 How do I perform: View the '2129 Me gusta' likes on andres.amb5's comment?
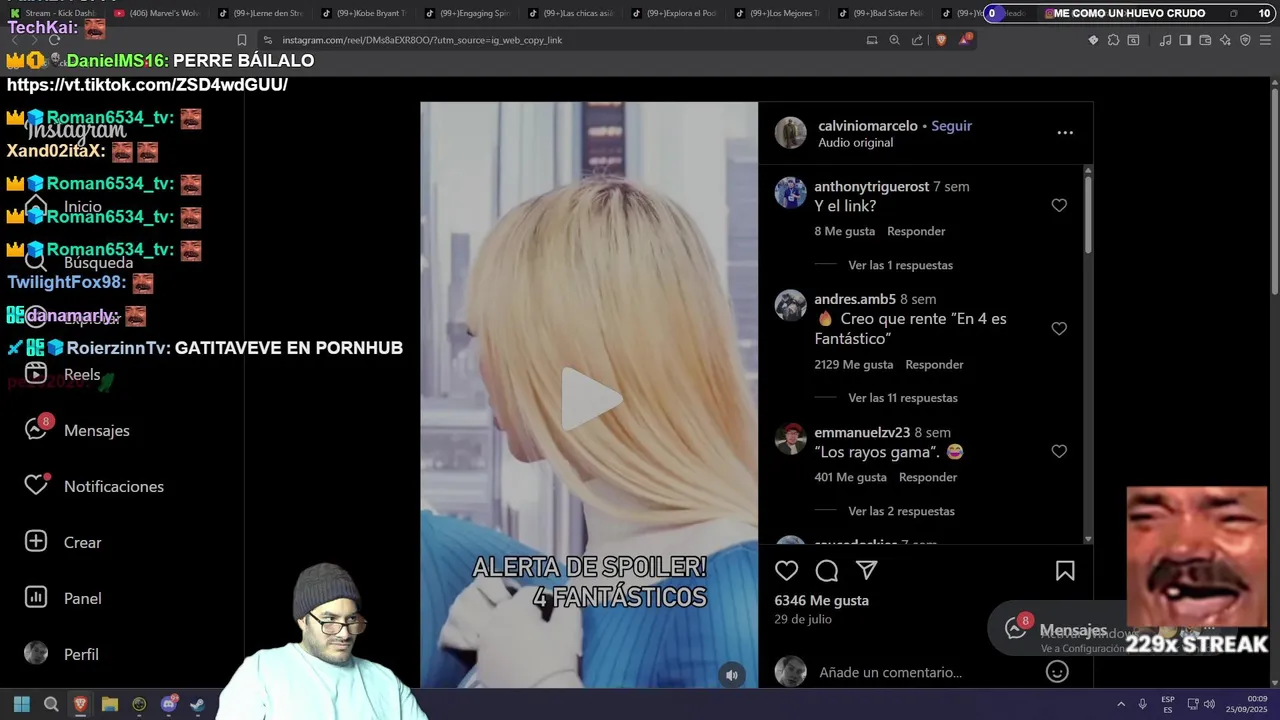[x=853, y=364]
